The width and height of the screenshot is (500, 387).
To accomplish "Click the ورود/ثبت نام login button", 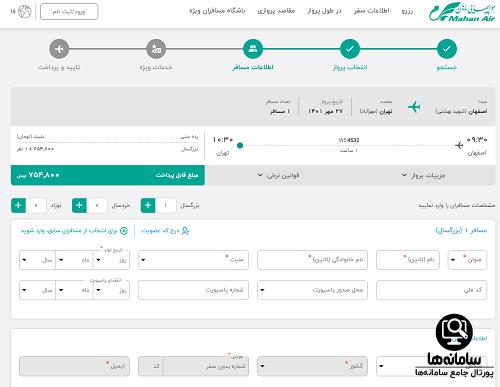I will pyautogui.click(x=69, y=12).
